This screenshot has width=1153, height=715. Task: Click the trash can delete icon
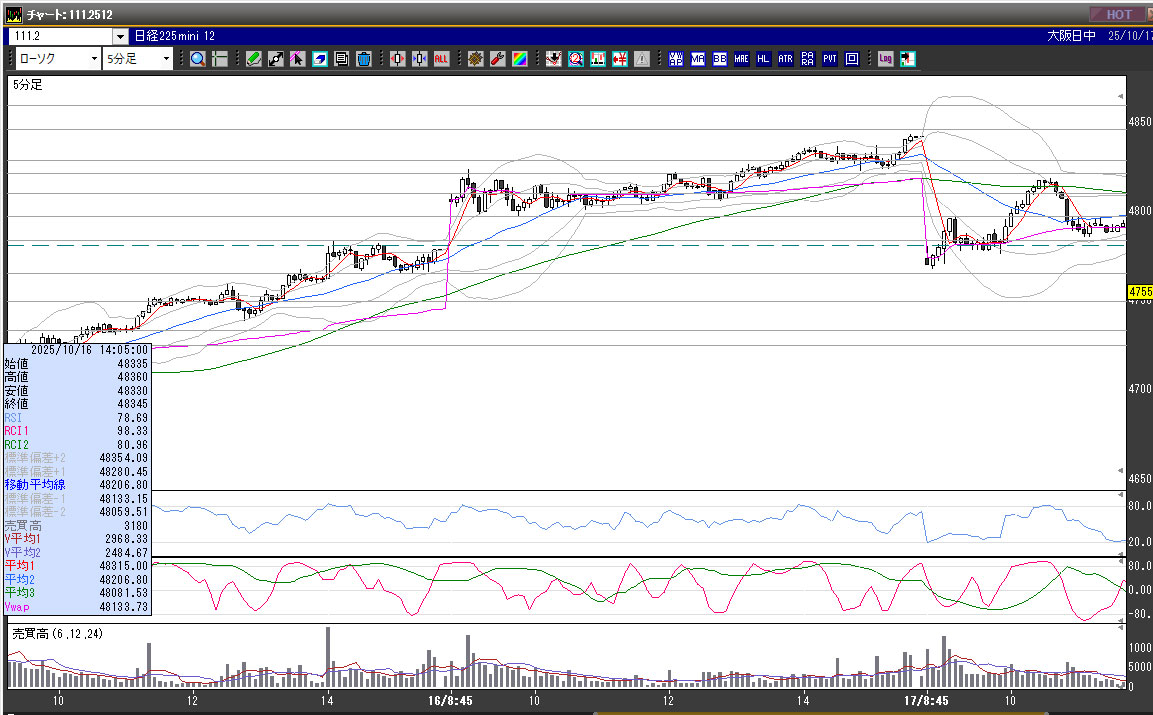click(363, 59)
